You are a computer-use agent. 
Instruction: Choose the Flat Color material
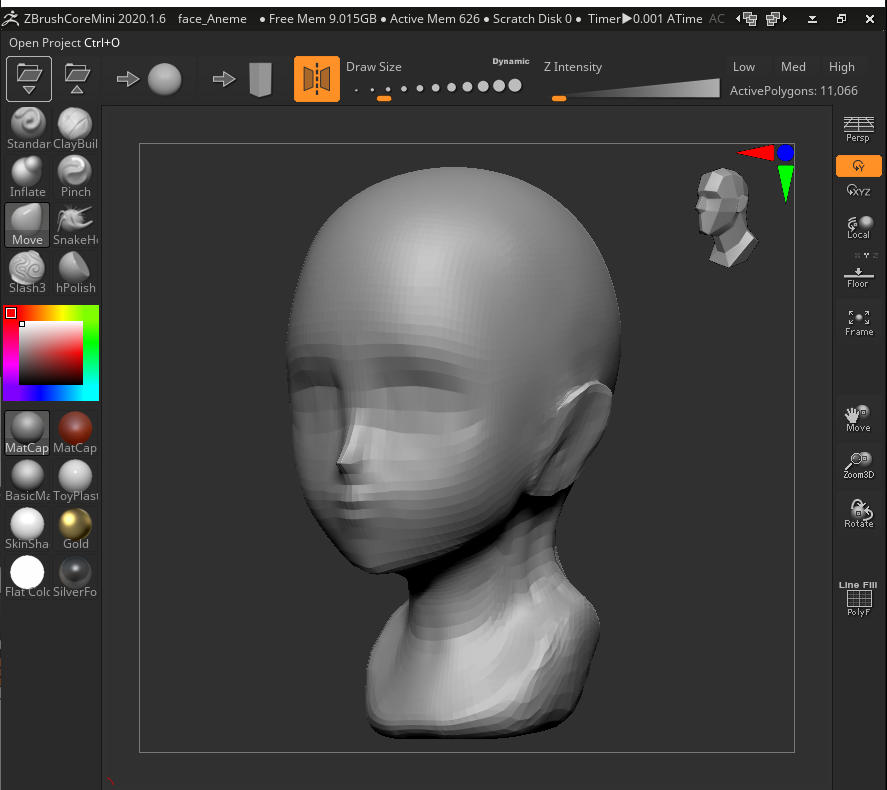28,577
